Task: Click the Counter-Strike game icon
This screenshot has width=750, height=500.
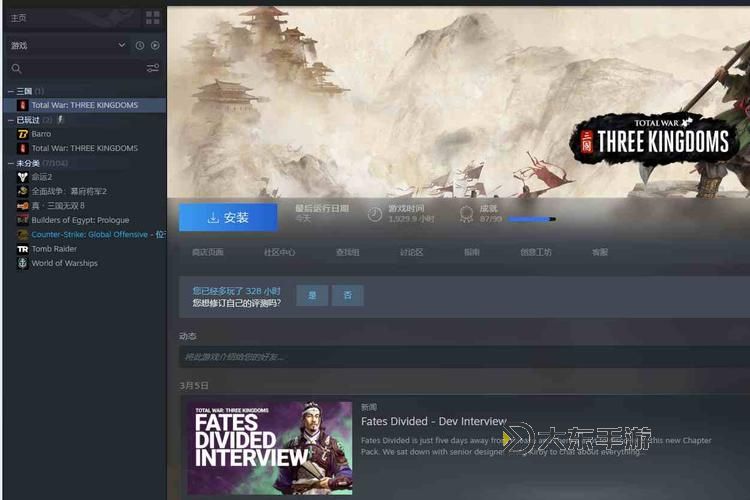Action: (x=22, y=234)
